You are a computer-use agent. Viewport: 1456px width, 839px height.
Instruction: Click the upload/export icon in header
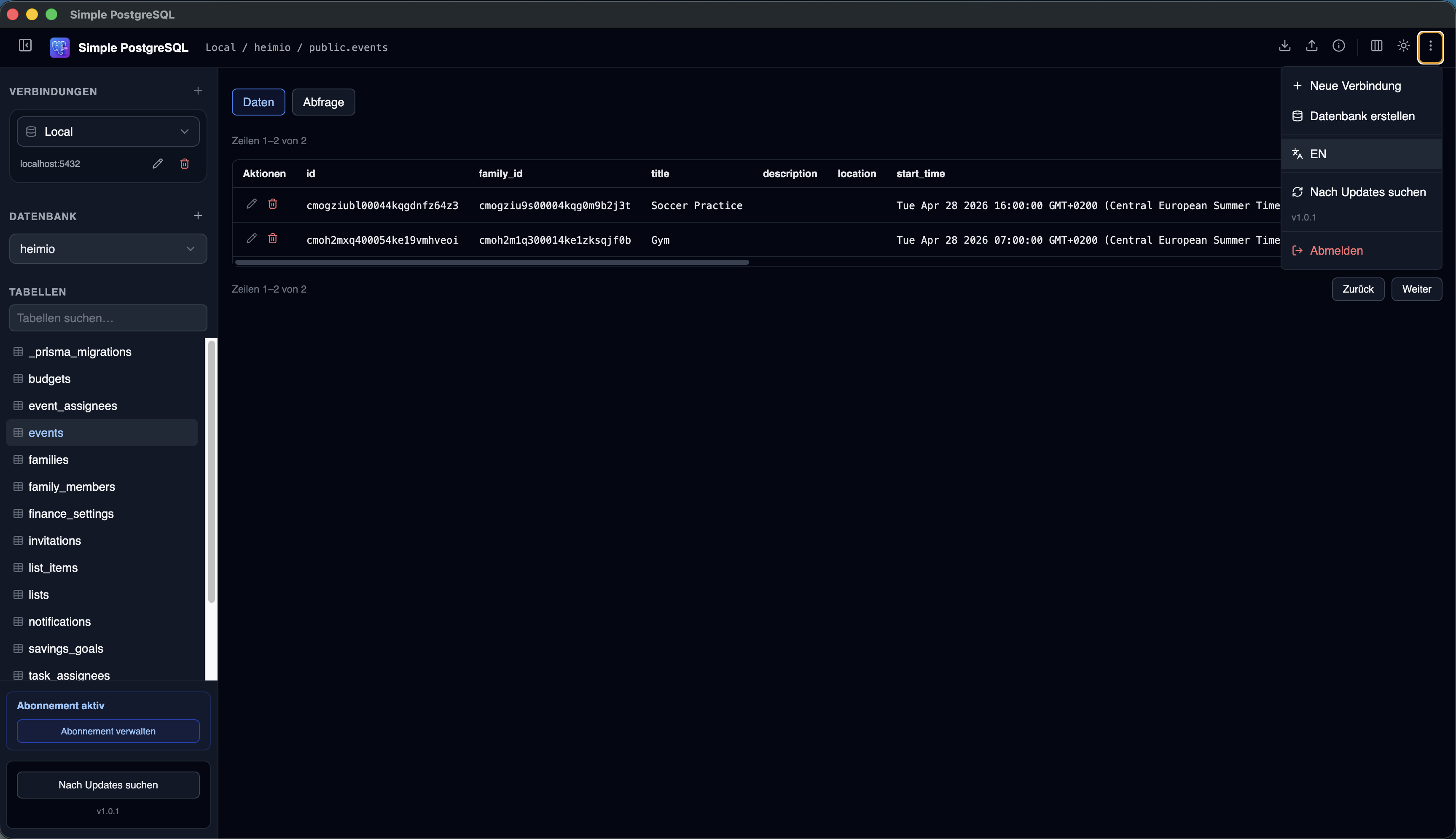1311,46
